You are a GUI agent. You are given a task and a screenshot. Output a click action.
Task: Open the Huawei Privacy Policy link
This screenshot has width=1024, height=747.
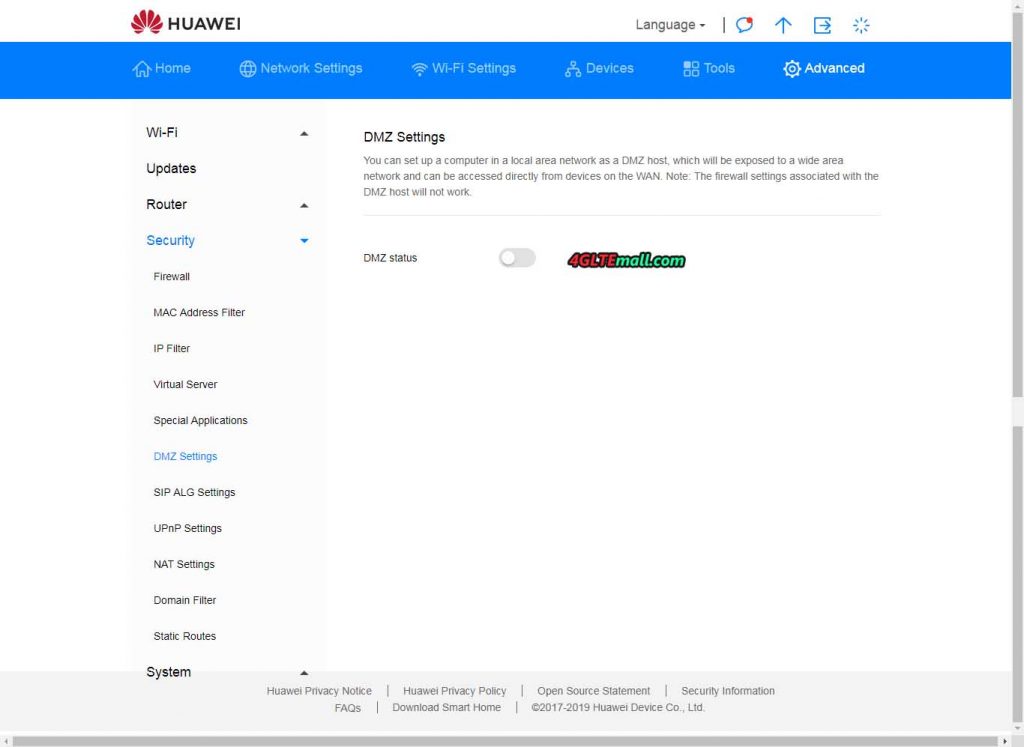(x=455, y=690)
